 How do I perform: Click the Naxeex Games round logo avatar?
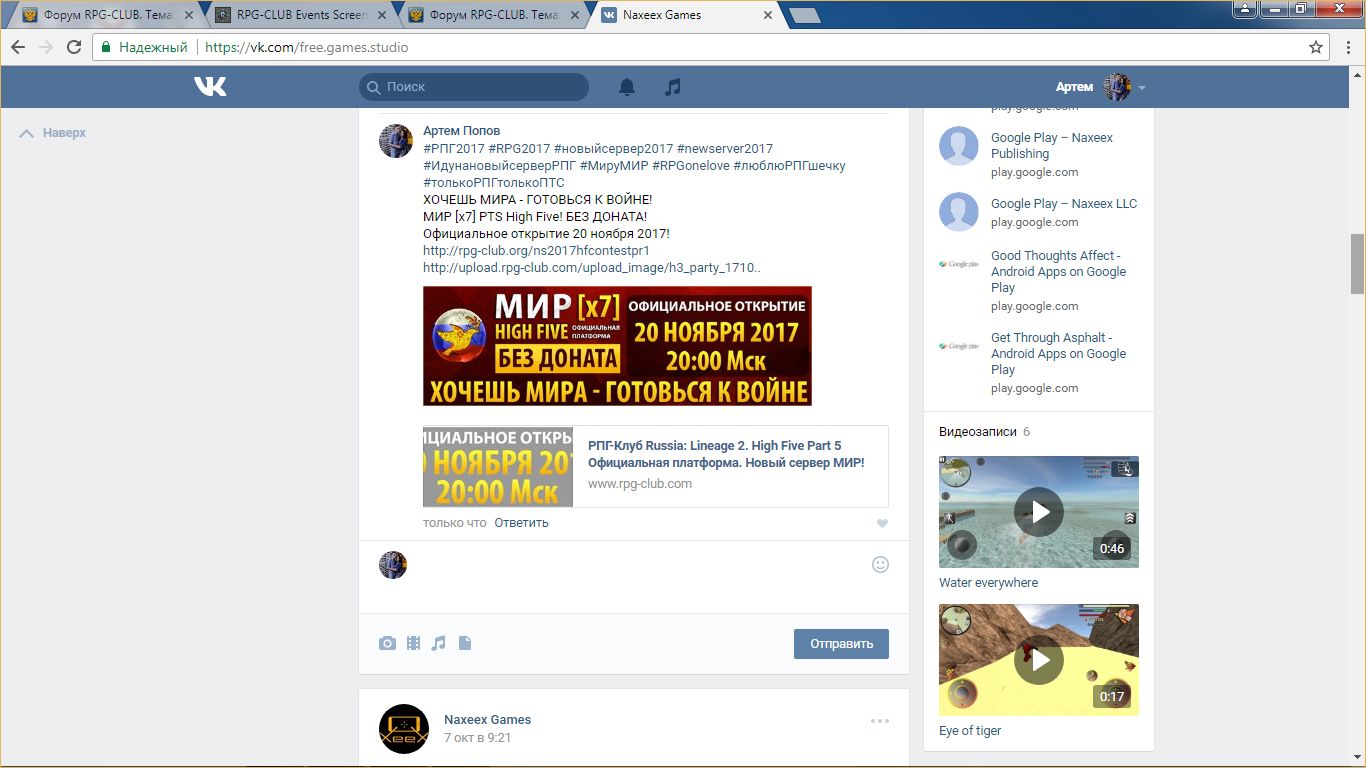pyautogui.click(x=404, y=729)
